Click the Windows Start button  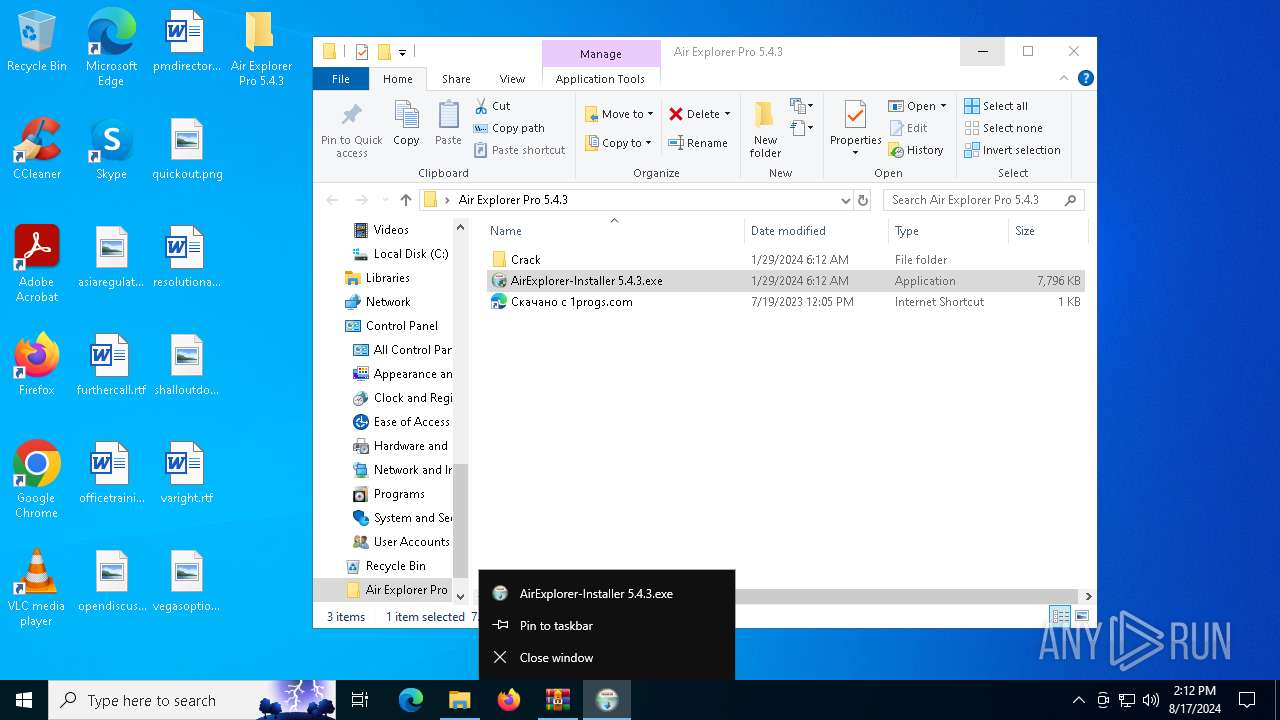[x=24, y=700]
